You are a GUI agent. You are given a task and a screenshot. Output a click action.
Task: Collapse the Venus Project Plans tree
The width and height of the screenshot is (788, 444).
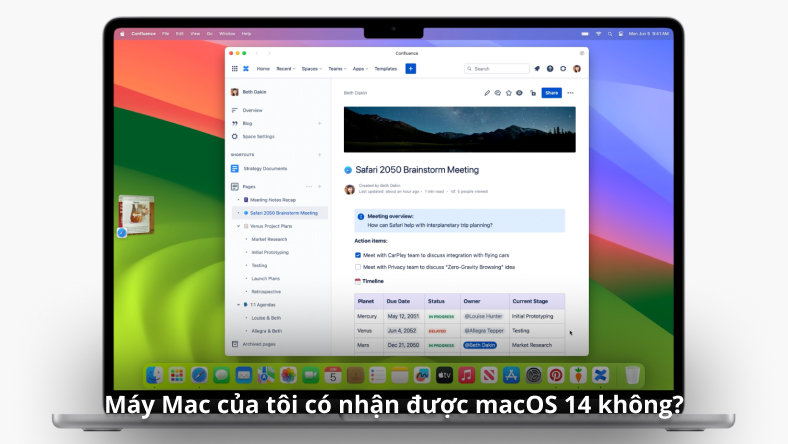[239, 226]
